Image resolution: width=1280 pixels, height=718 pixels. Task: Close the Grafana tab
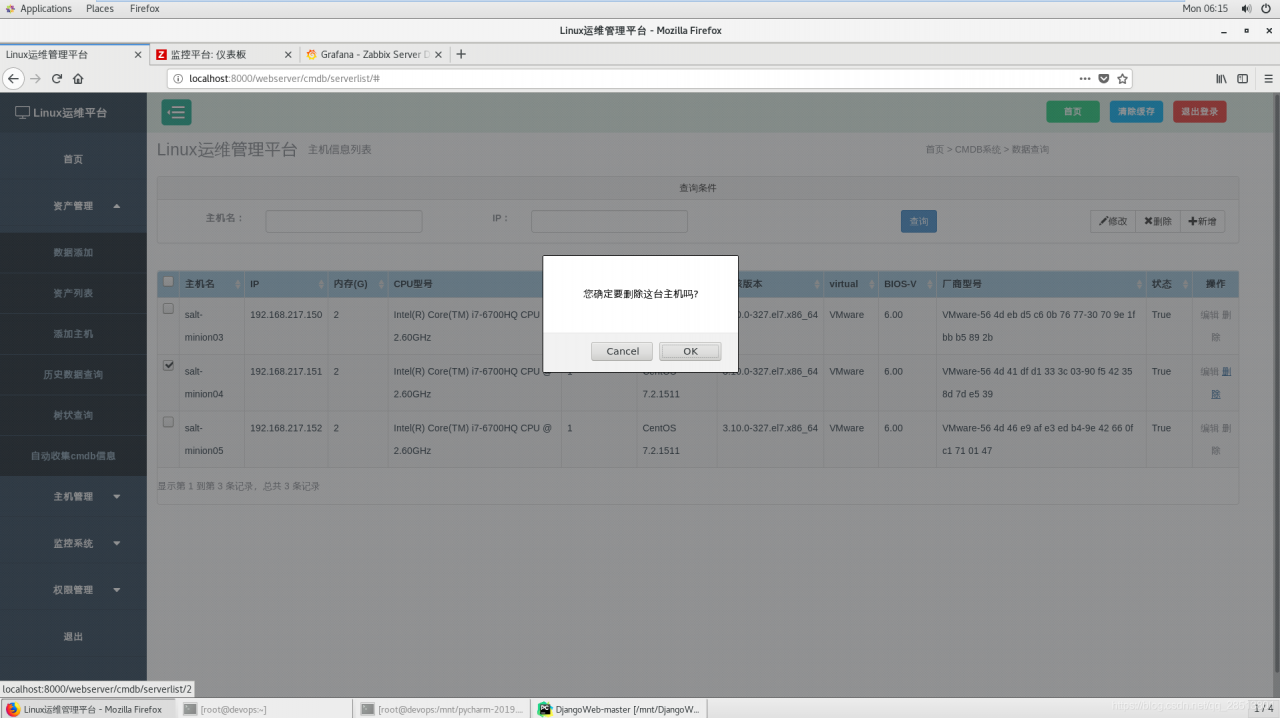click(x=439, y=55)
